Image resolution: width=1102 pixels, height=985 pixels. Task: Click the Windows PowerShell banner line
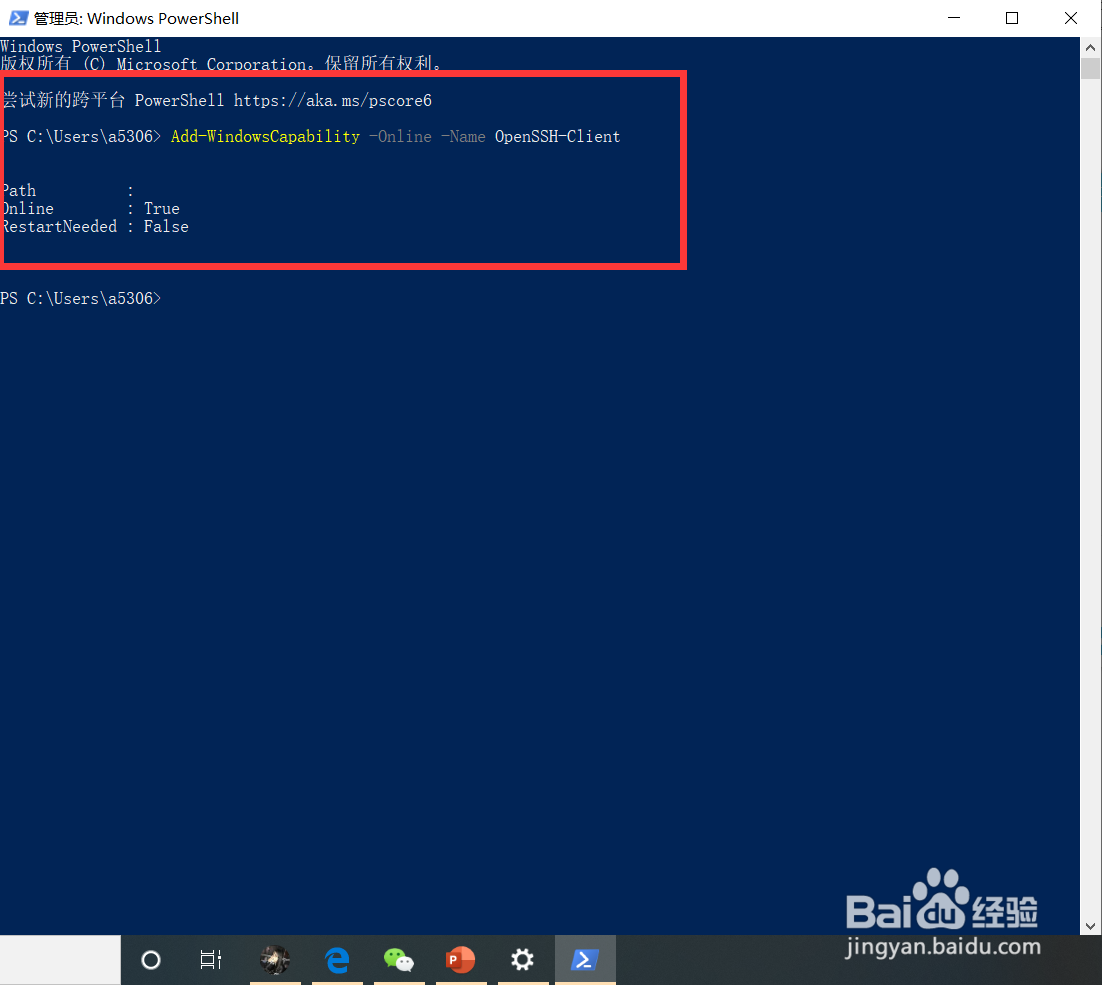point(81,46)
